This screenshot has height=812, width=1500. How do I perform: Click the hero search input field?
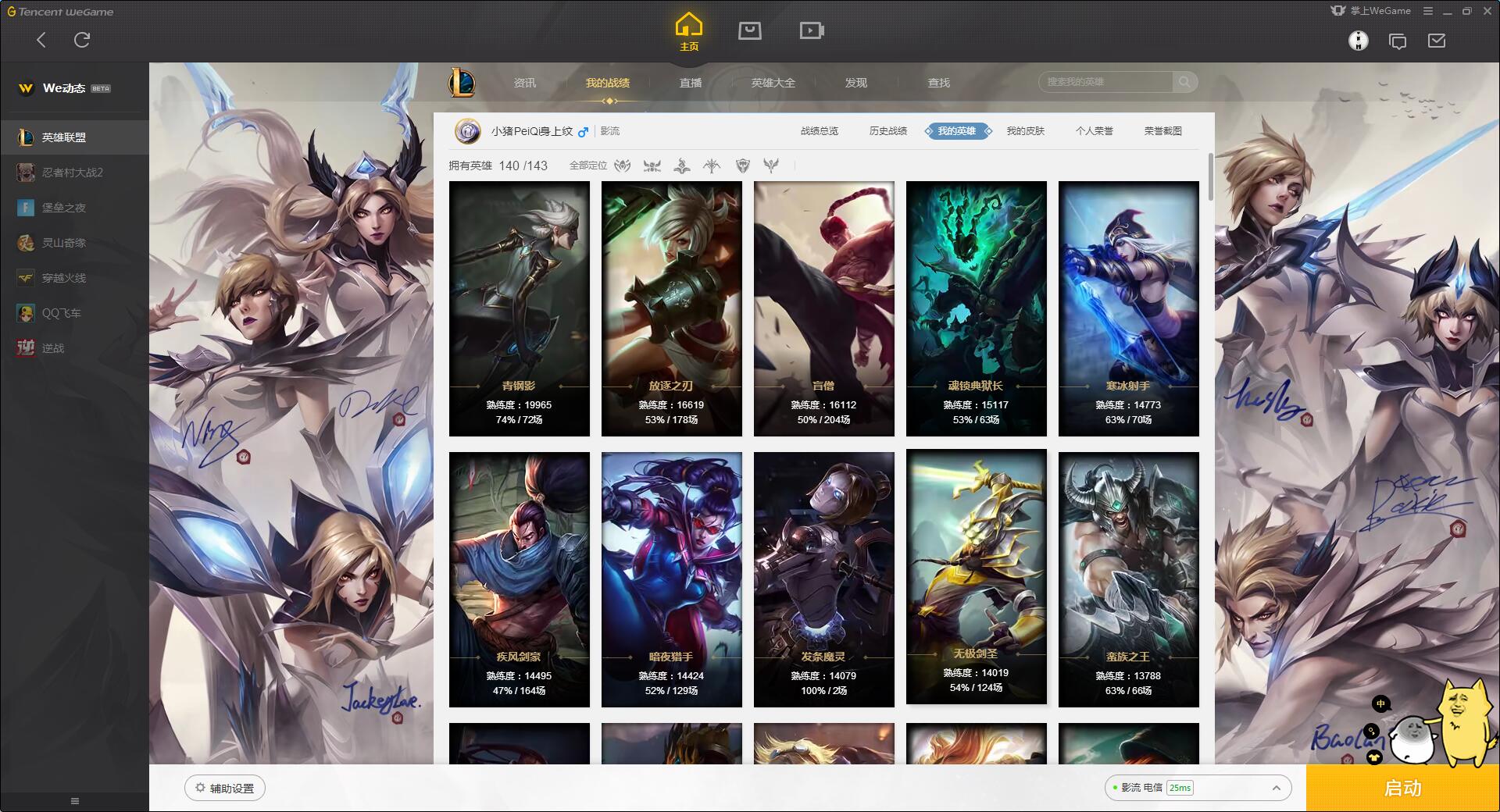click(x=1105, y=82)
